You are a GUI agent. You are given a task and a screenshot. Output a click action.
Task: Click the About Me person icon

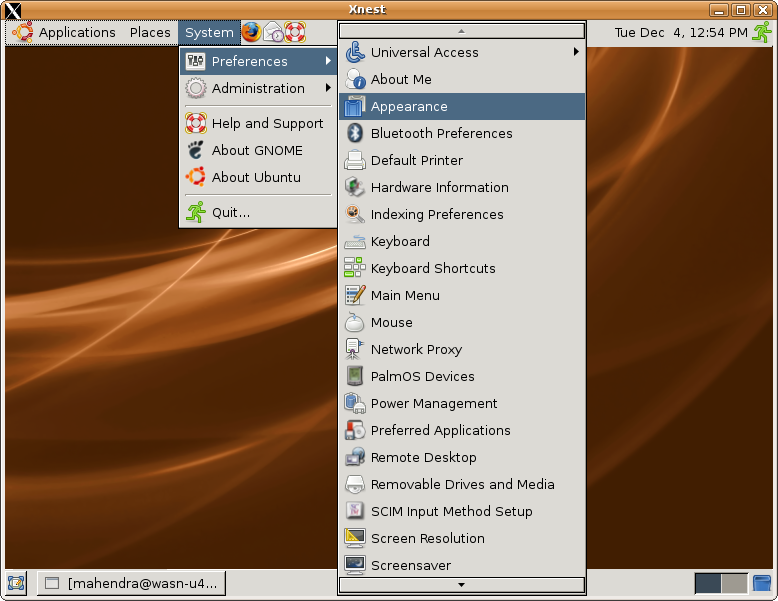(355, 79)
